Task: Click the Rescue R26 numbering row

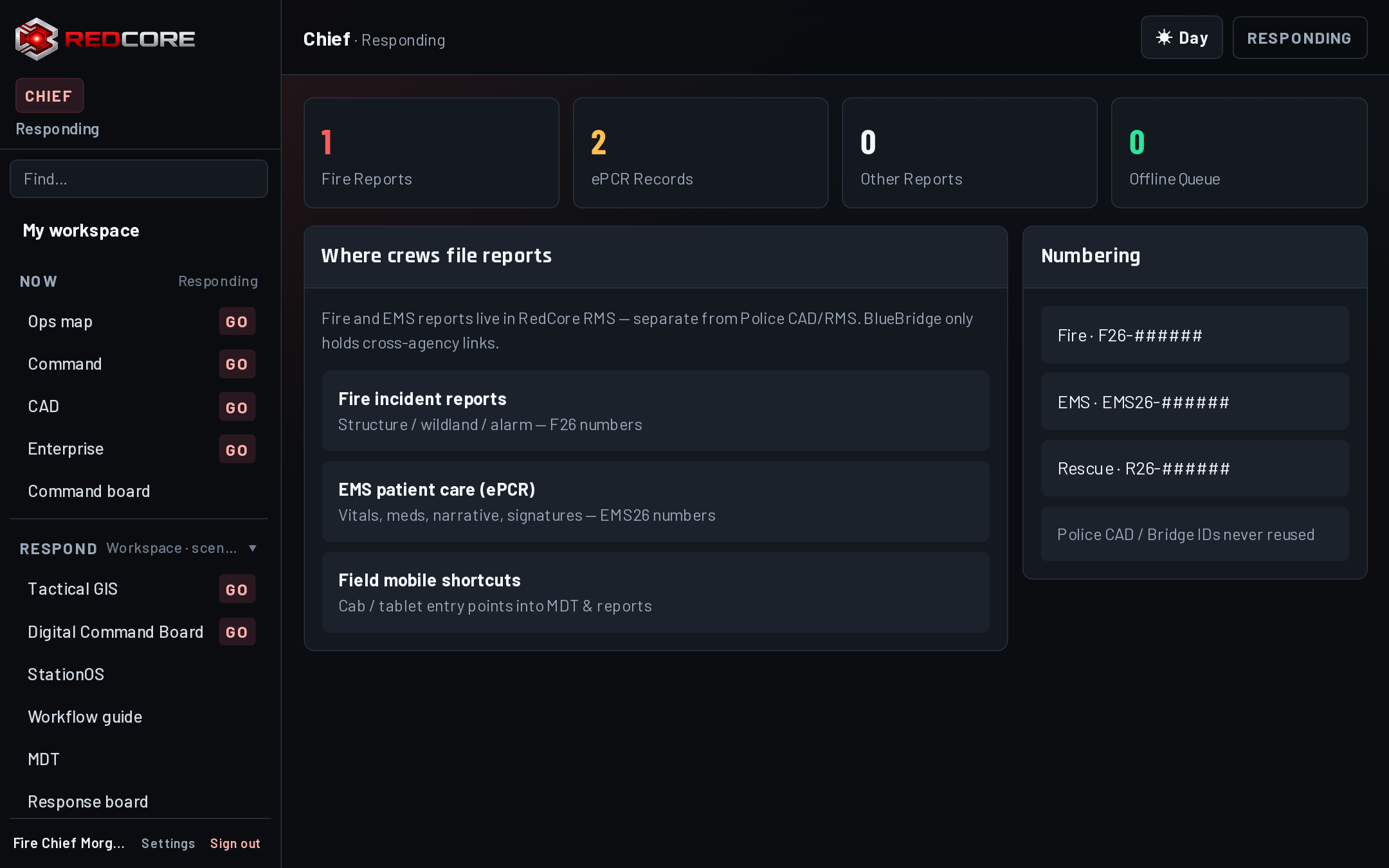Action: pos(1195,468)
